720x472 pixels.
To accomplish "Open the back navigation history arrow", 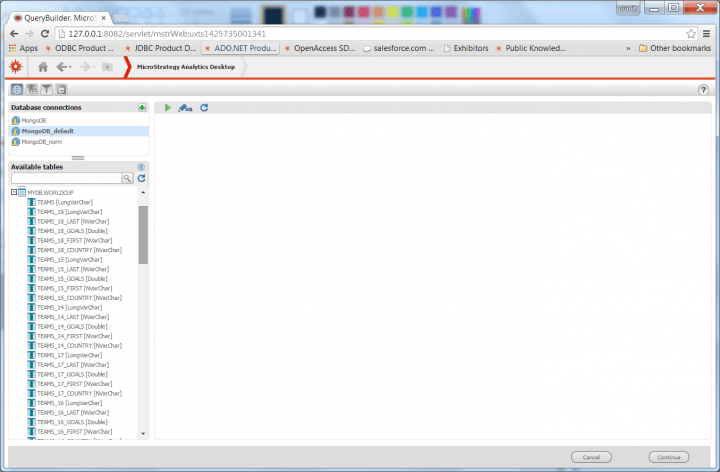I will 64,67.
